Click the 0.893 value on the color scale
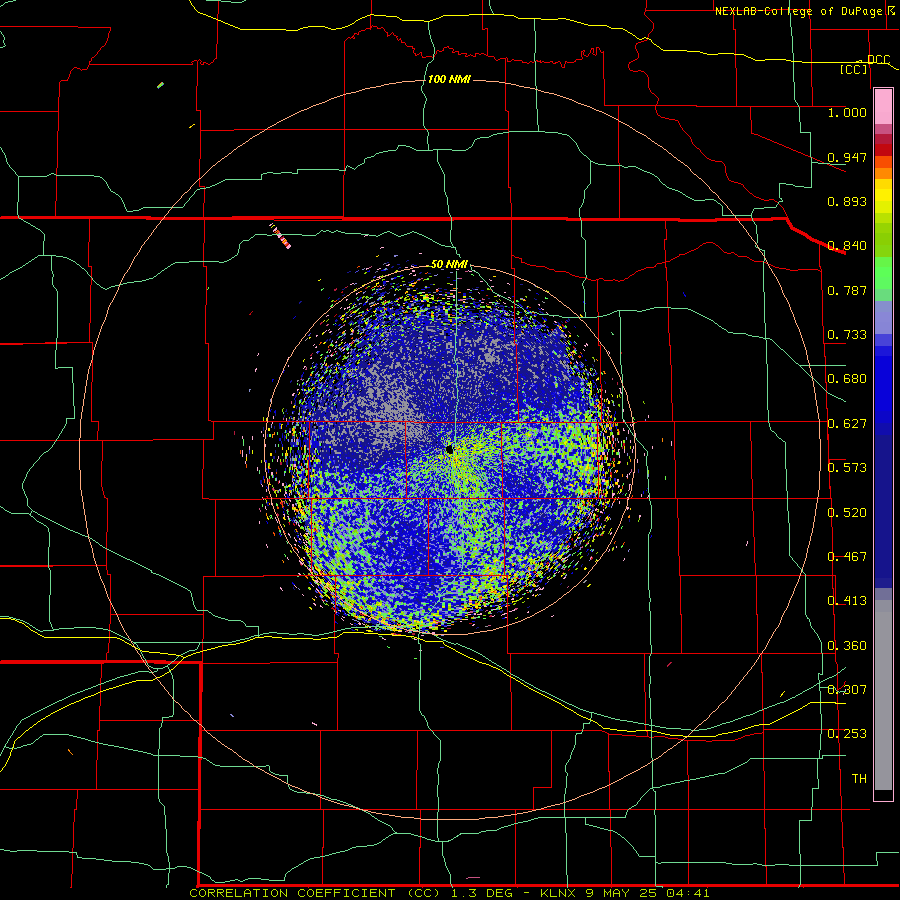 [847, 201]
